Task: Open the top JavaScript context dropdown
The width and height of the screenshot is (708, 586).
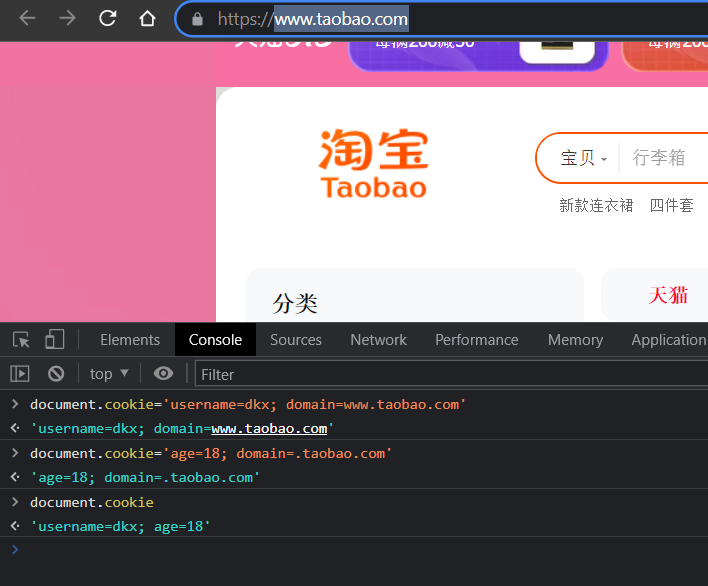Action: tap(109, 374)
